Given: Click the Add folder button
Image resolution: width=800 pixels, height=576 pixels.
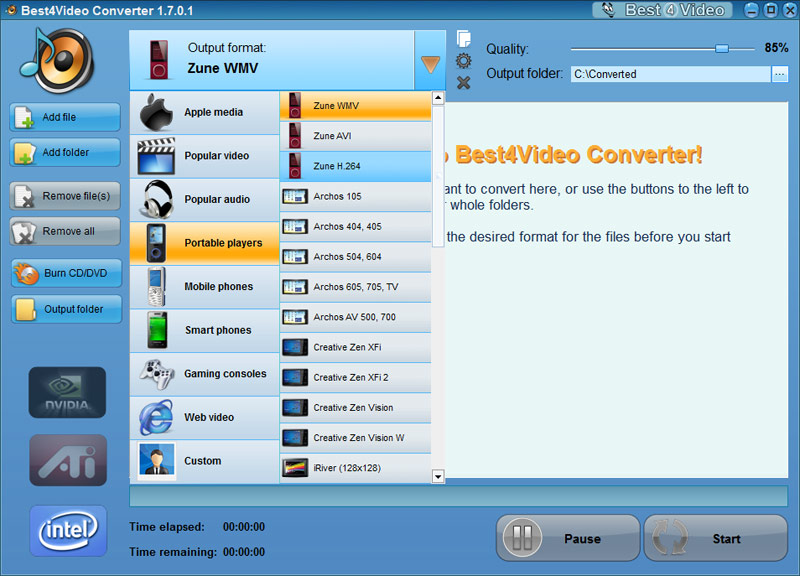Looking at the screenshot, I should tap(65, 153).
